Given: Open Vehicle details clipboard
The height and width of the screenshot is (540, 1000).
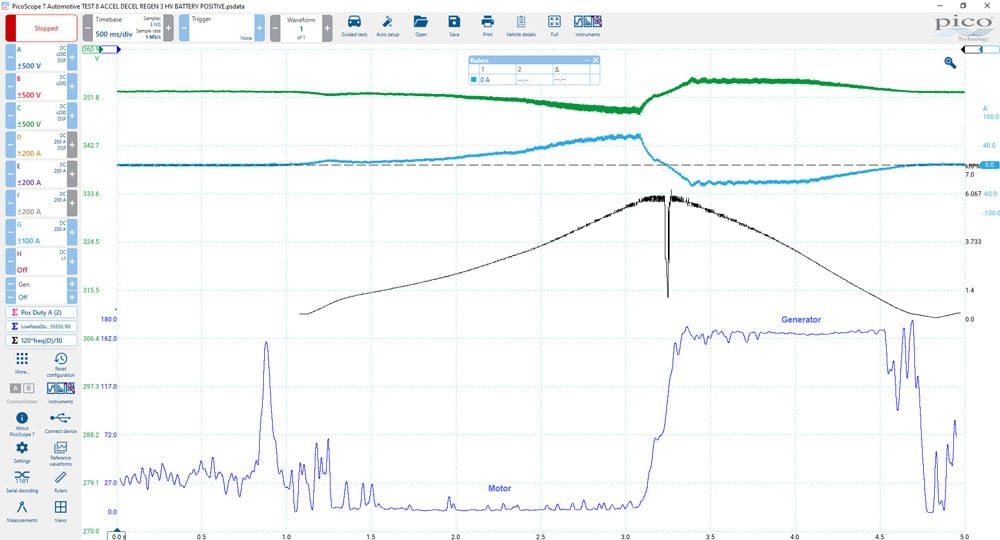Looking at the screenshot, I should point(521,26).
